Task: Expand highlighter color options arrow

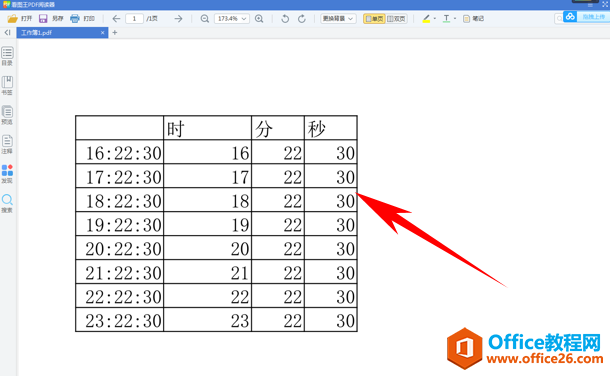Action: click(435, 18)
